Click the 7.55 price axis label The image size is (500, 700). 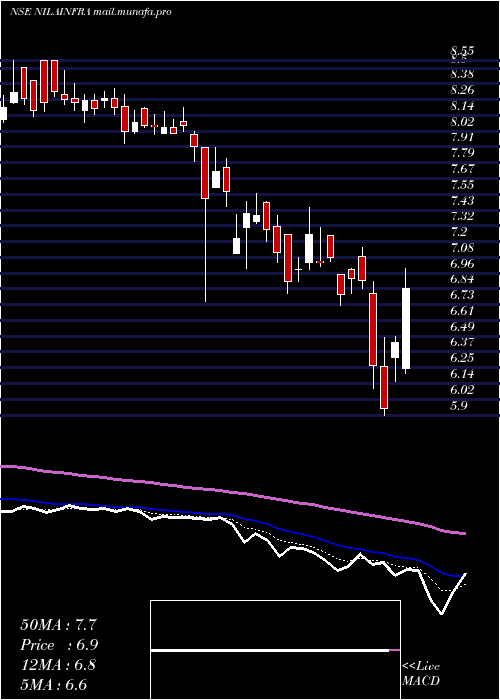pyautogui.click(x=462, y=184)
